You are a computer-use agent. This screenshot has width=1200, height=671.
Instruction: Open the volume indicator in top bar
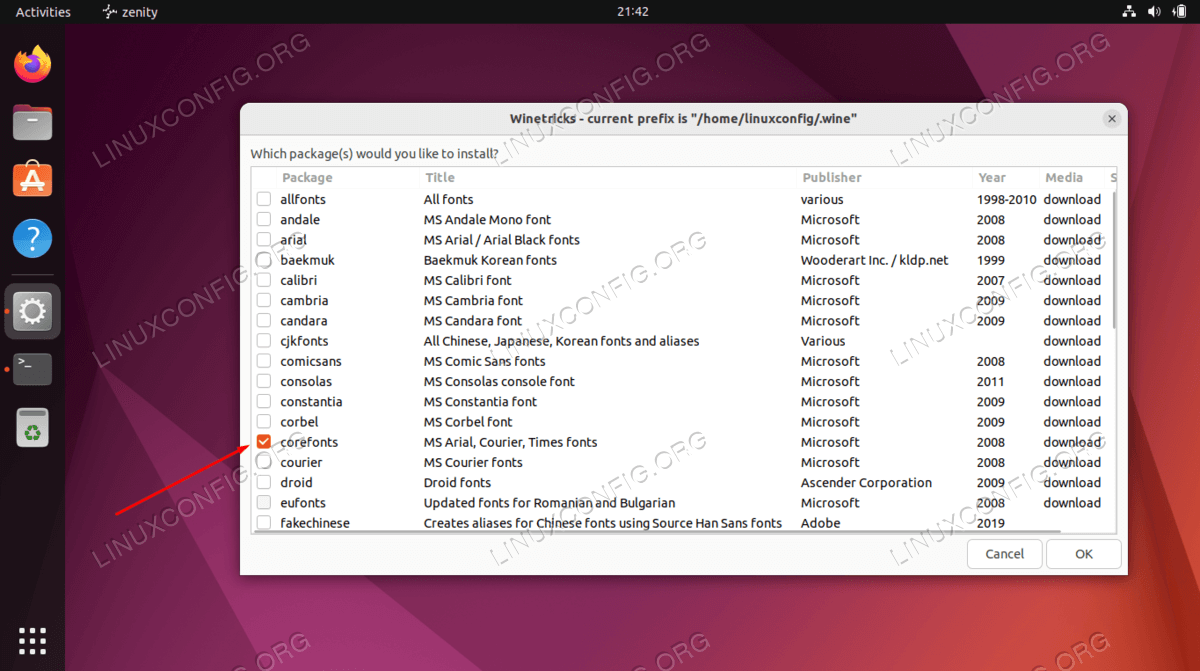1155,12
